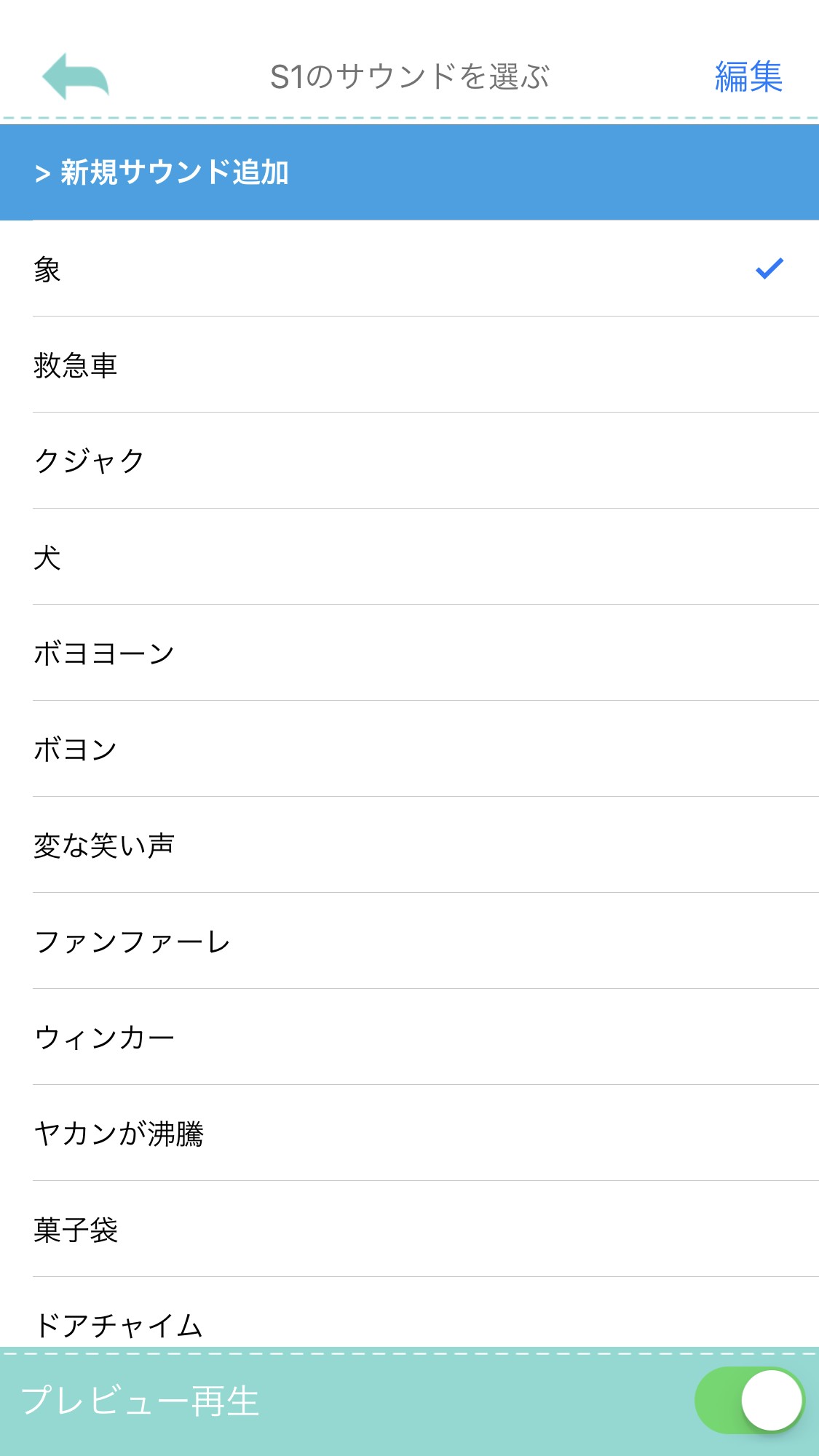Disable the プレビュー再生 toggle switch
The image size is (819, 1456).
749,1400
